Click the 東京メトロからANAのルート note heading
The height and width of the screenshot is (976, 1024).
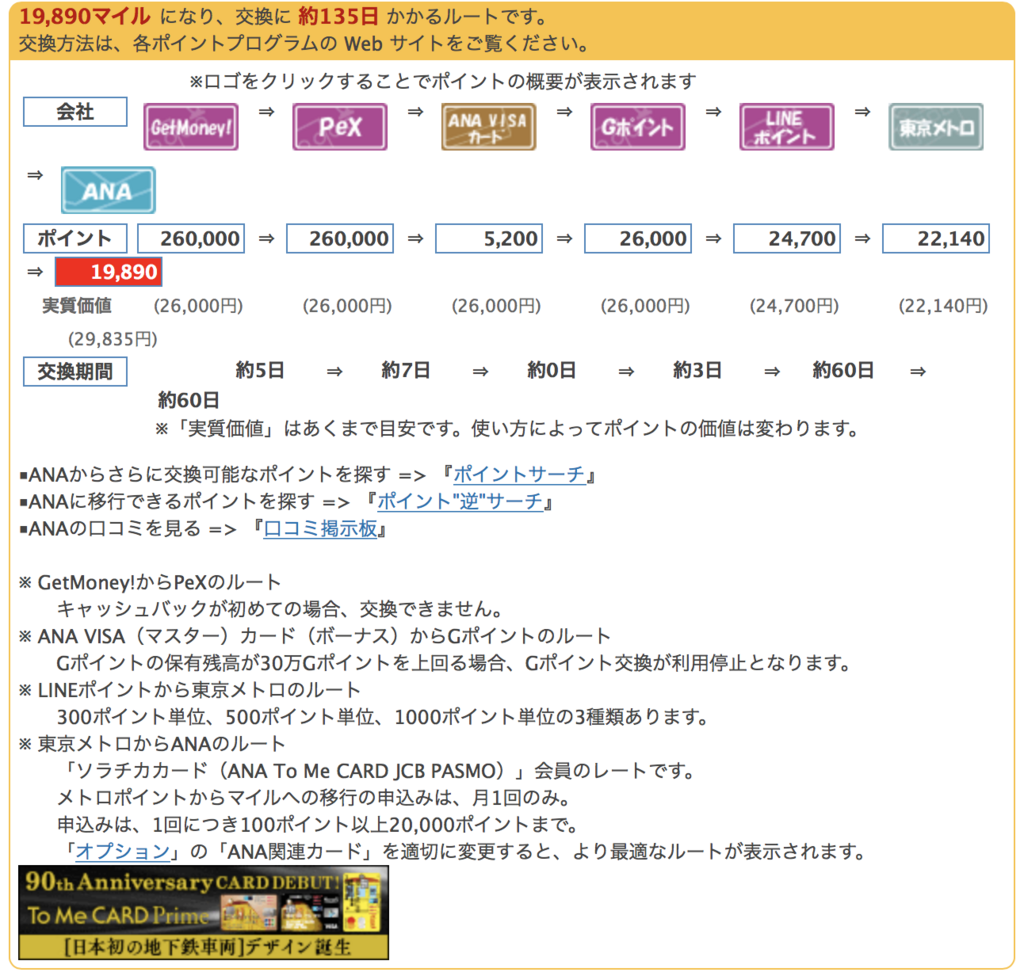pyautogui.click(x=161, y=743)
